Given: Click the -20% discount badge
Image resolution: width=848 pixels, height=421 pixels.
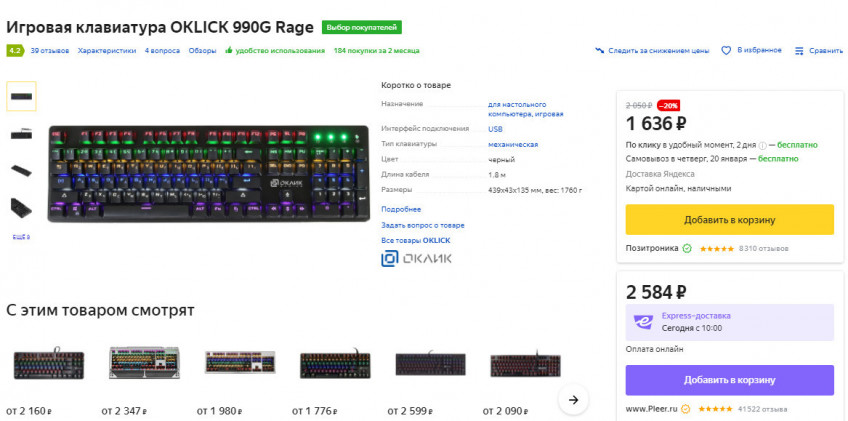Looking at the screenshot, I should tap(668, 106).
